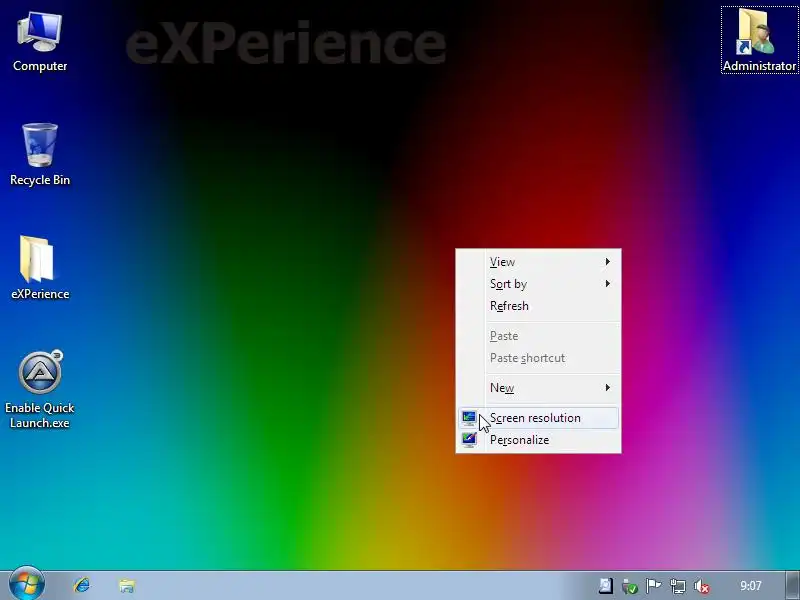
Task: Open the network tray icon
Action: (x=678, y=586)
